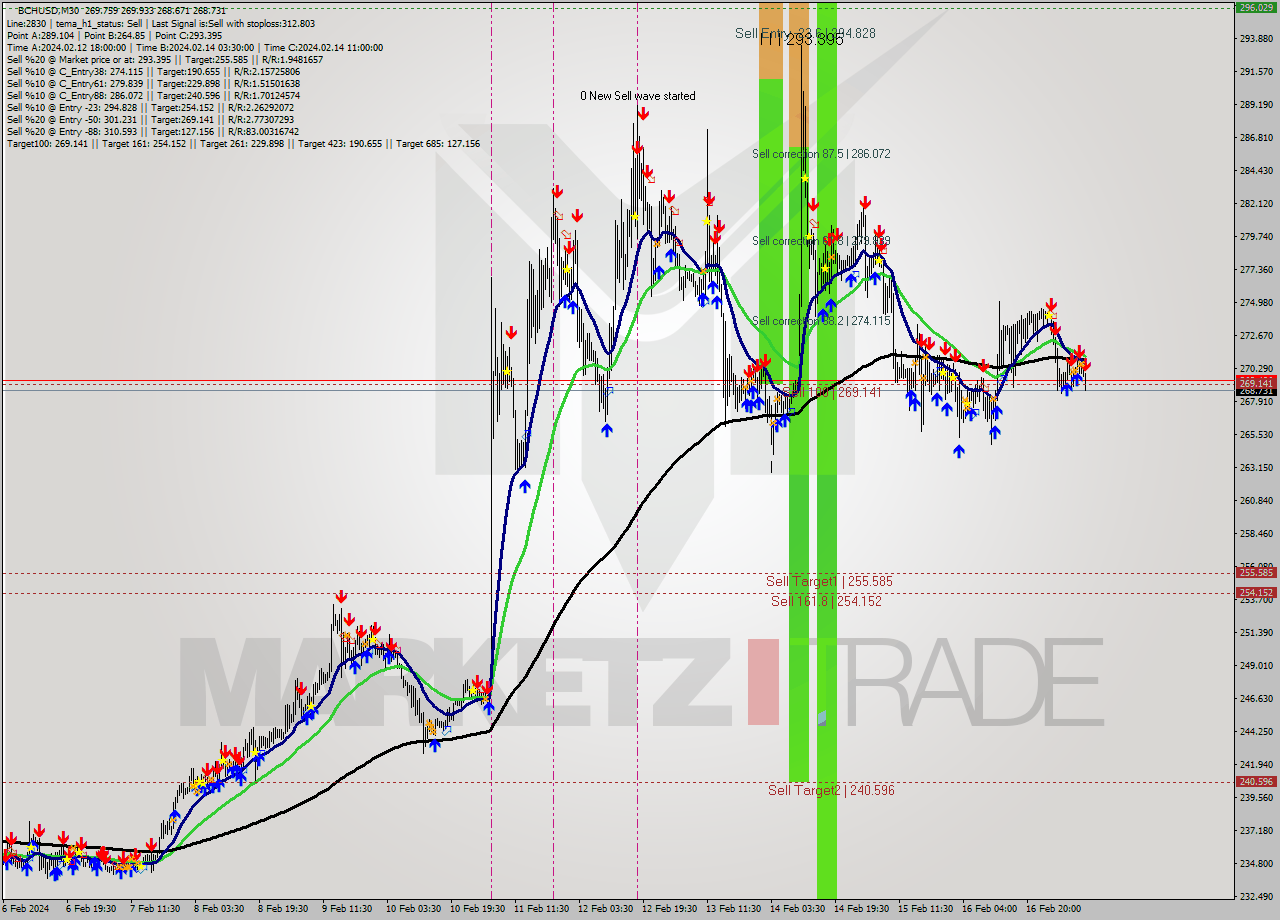Click the 'Sell correction 38.2 | 274.115' label
Viewport: 1280px width, 920px height.
821,321
